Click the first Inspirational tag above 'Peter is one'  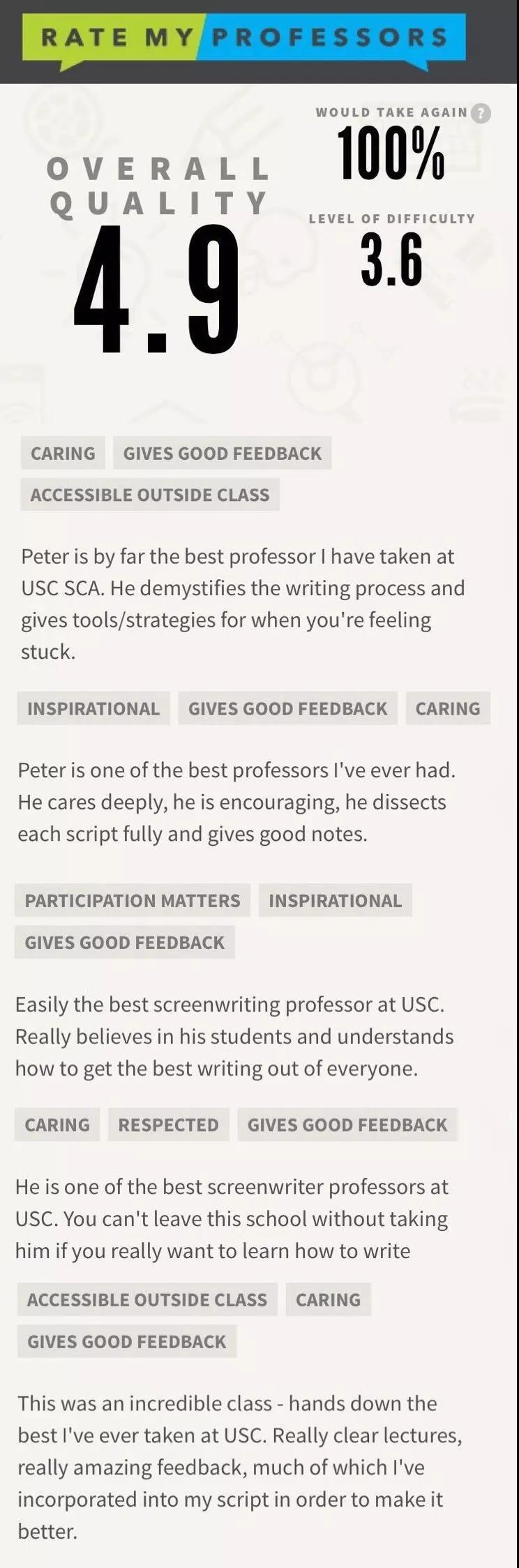[x=93, y=708]
